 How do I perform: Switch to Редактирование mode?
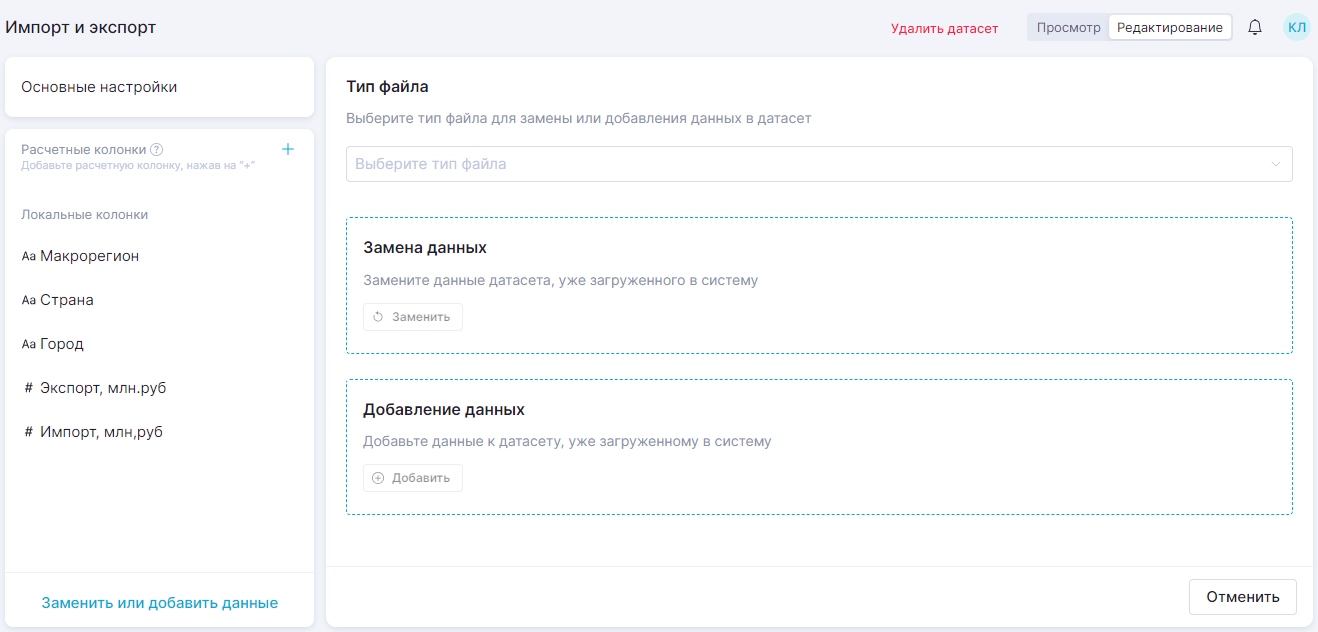pos(1169,28)
